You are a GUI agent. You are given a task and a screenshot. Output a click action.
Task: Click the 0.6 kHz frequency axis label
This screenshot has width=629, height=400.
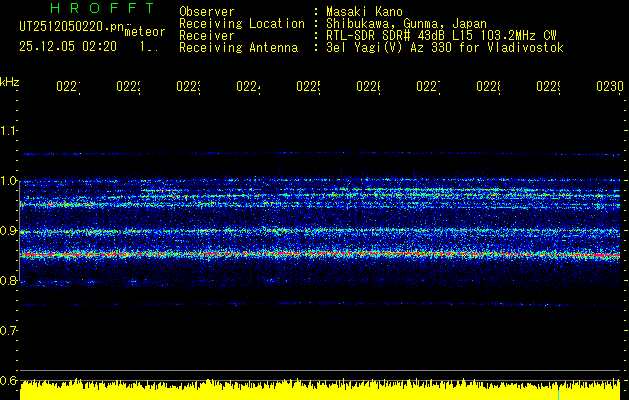pyautogui.click(x=8, y=380)
